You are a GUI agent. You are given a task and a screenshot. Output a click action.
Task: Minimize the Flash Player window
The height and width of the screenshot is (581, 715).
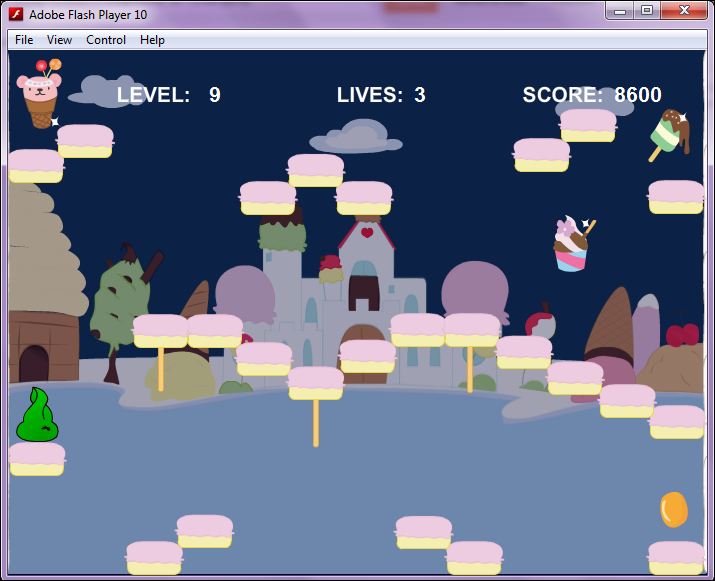click(x=620, y=11)
